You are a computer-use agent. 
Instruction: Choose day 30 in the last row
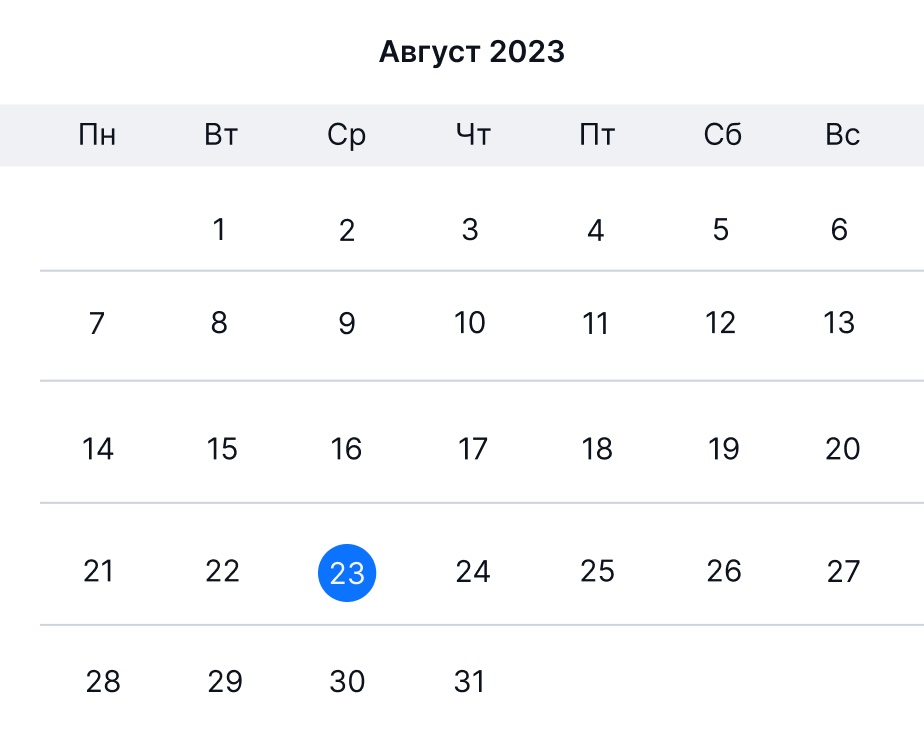click(347, 681)
